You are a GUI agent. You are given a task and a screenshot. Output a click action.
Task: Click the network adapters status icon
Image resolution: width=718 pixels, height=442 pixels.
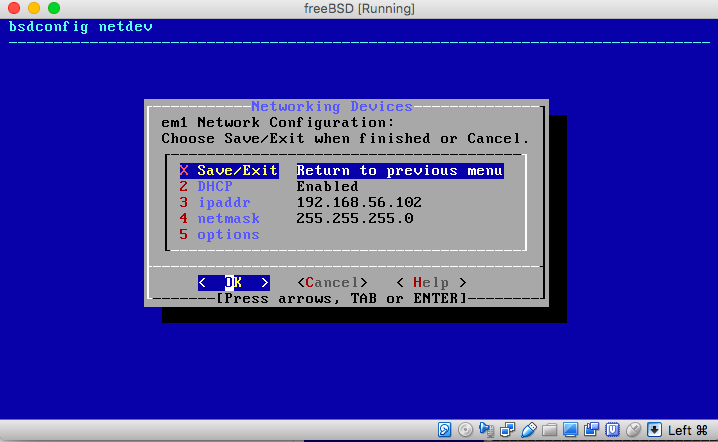point(507,430)
